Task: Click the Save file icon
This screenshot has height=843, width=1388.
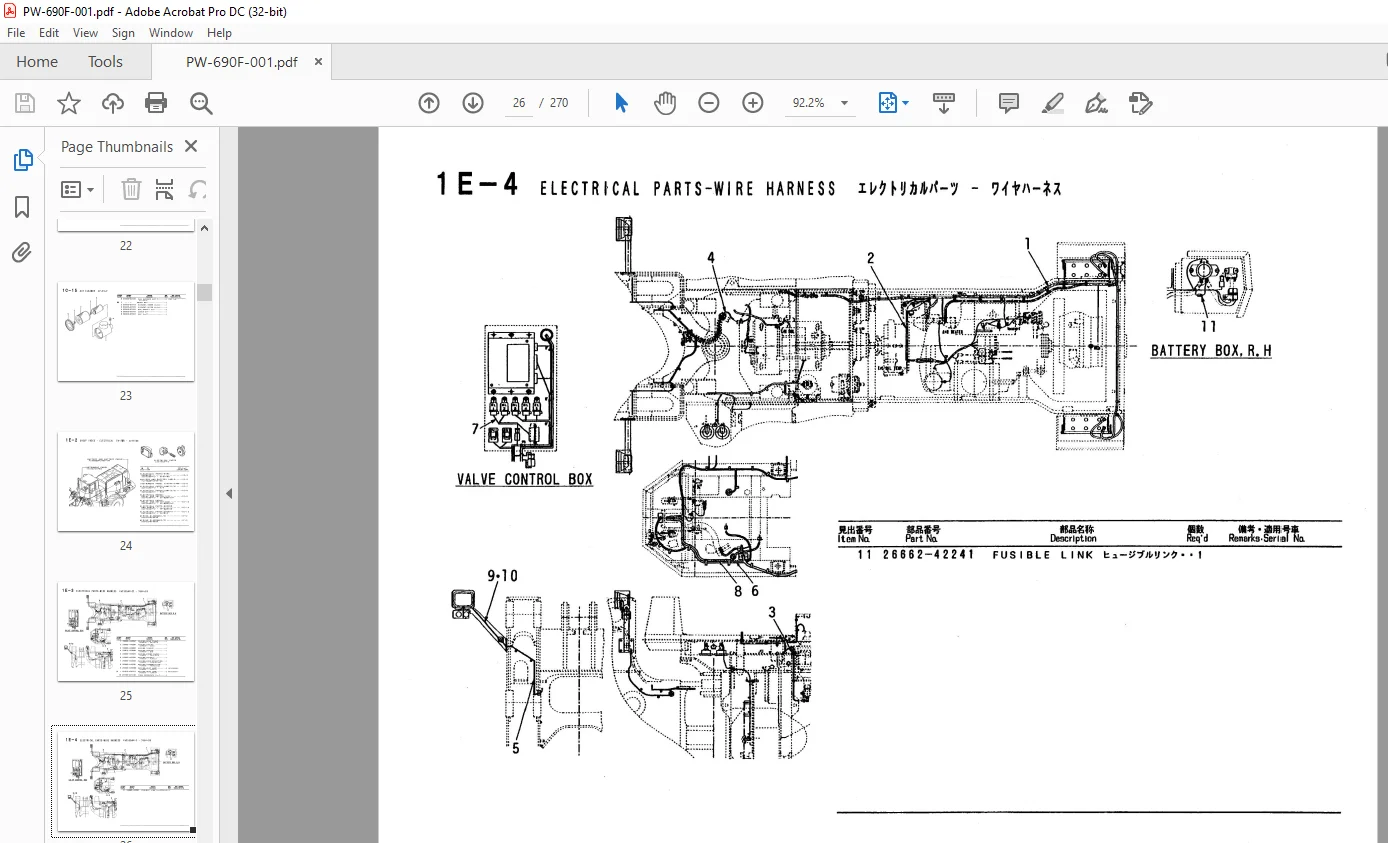Action: click(25, 103)
